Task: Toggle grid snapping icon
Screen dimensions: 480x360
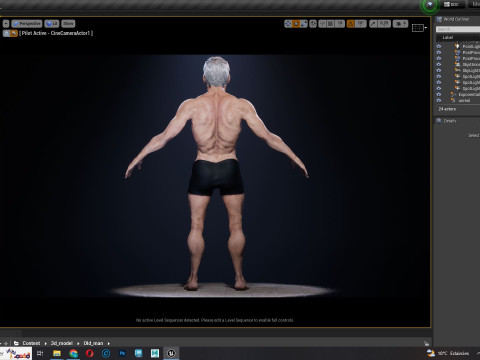Action: [x=330, y=24]
